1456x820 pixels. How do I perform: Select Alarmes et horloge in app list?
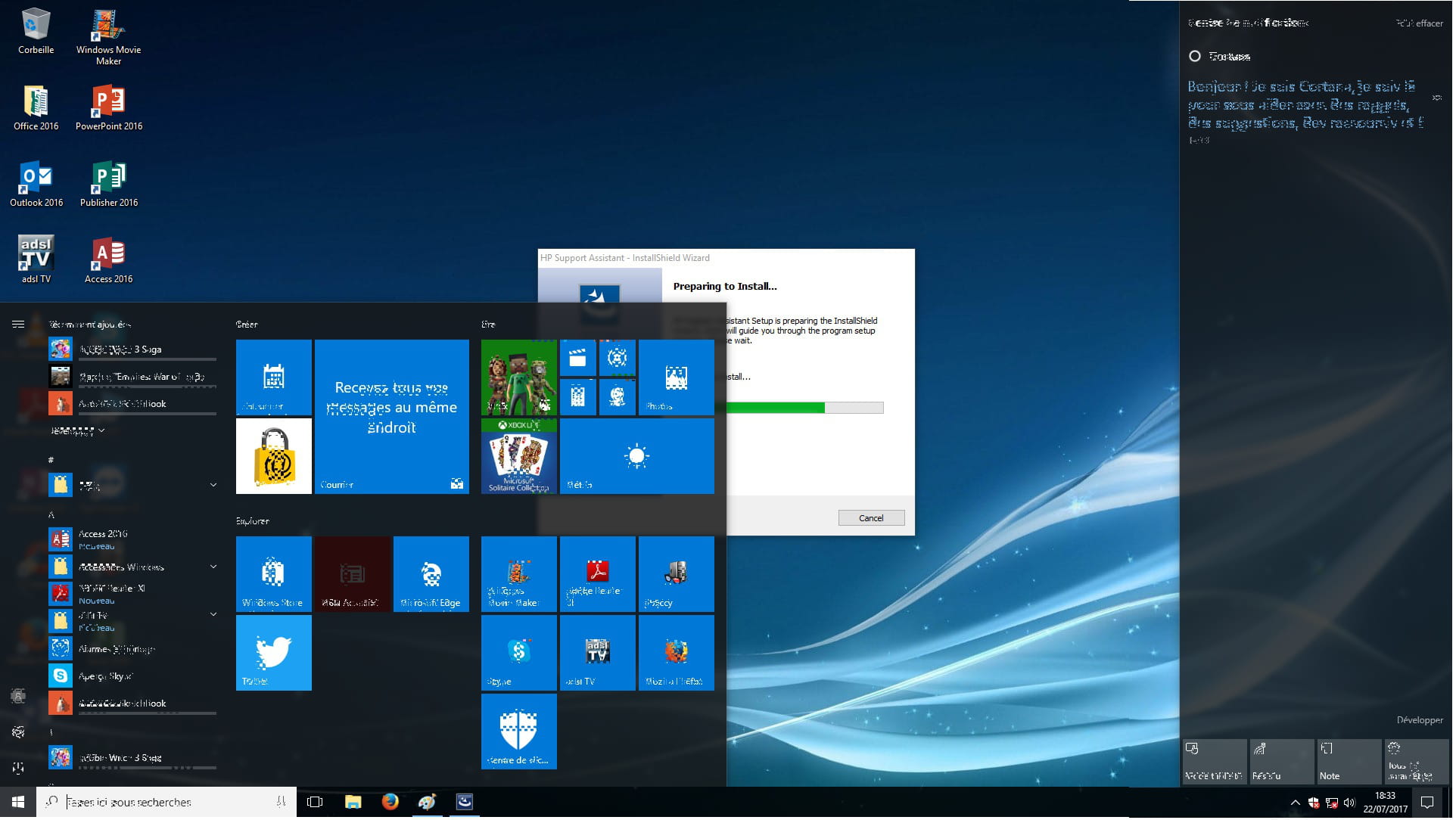pos(133,650)
